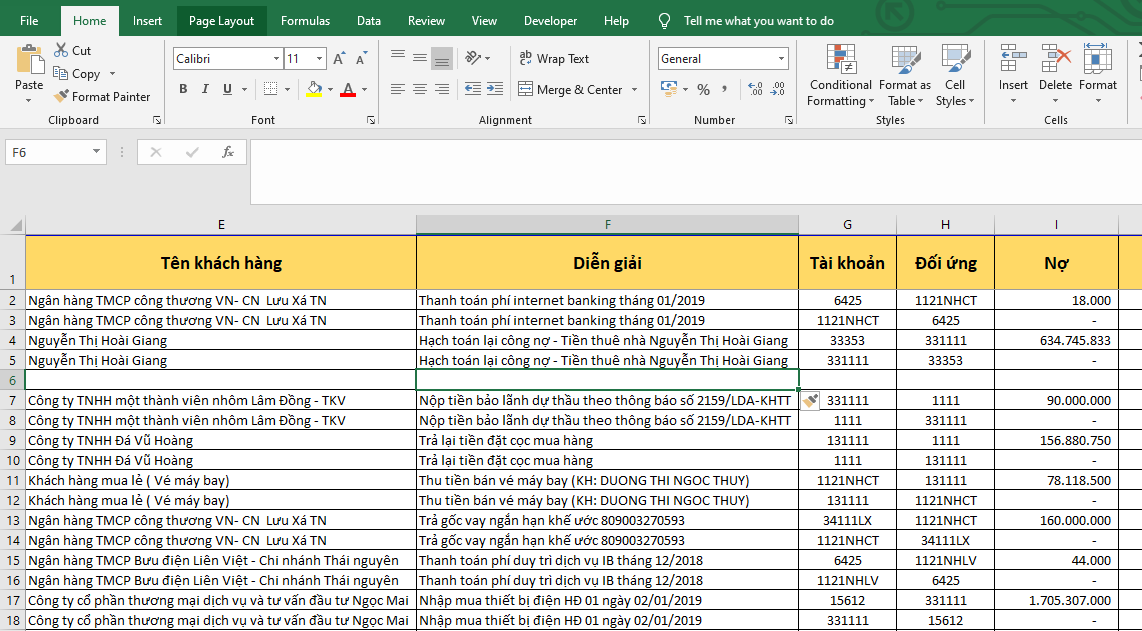This screenshot has width=1142, height=631.
Task: Switch to the Formulas ribbon tab
Action: (305, 21)
